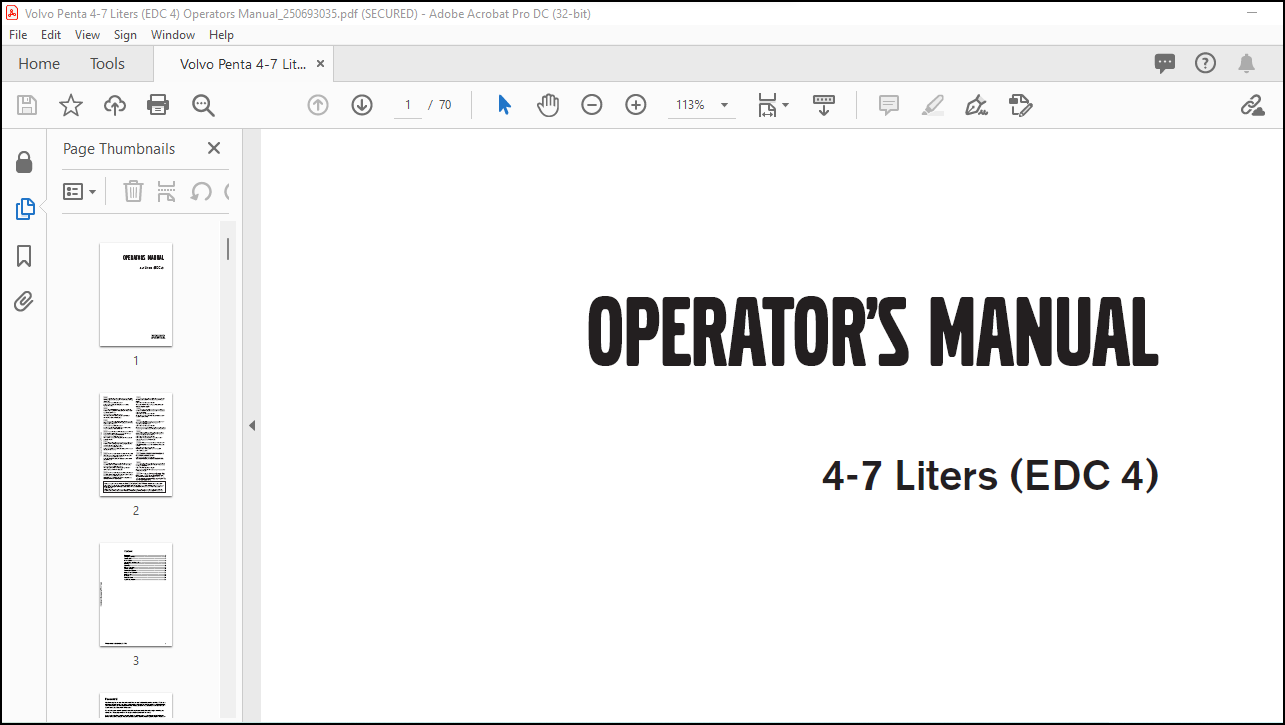Select page 2 thumbnail
Viewport: 1285px width, 725px height.
tap(136, 445)
